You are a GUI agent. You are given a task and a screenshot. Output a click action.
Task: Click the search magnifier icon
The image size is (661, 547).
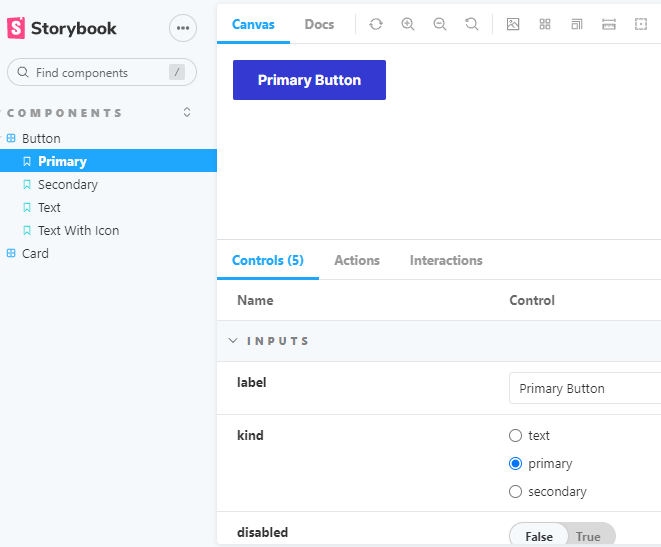tap(23, 72)
